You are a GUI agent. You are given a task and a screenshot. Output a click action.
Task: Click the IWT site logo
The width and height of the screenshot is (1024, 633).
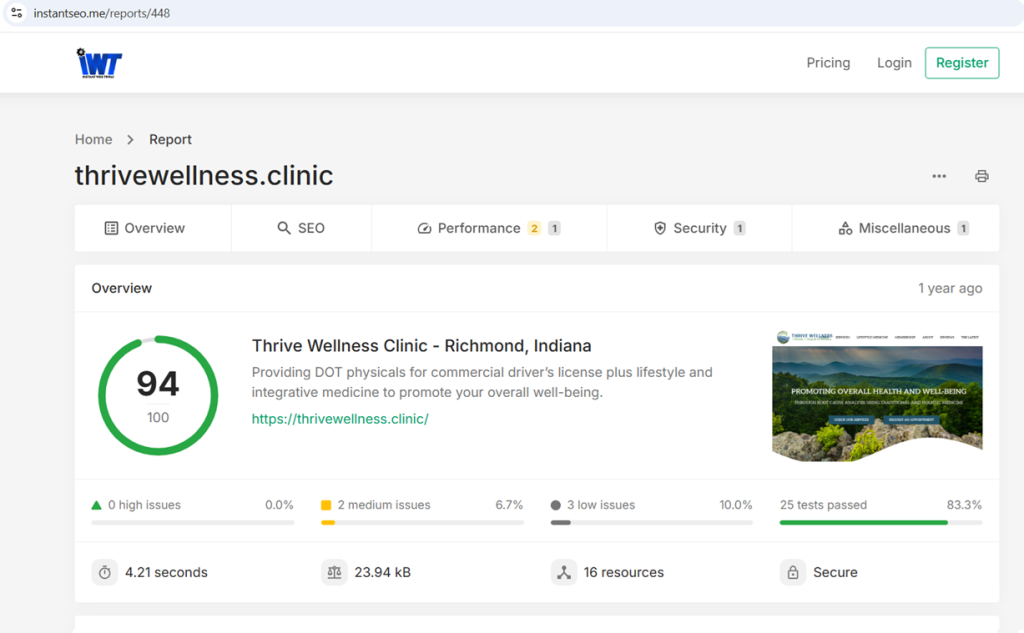[99, 63]
